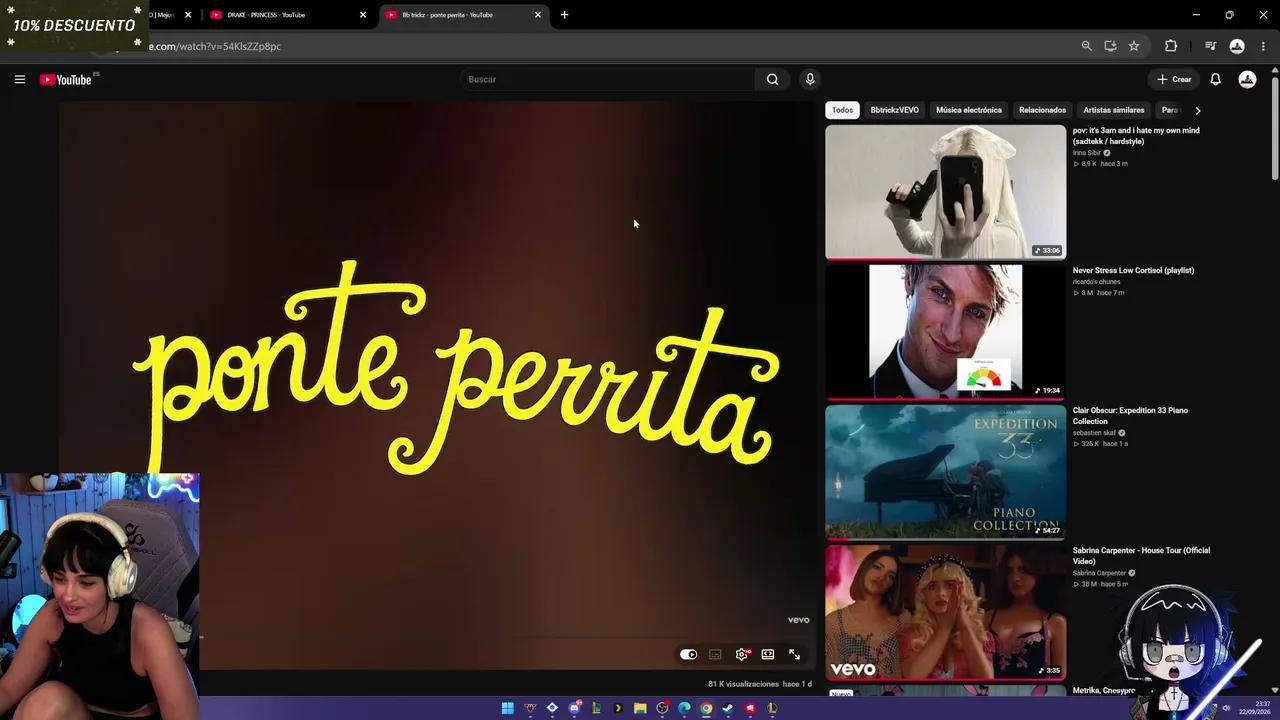This screenshot has width=1280, height=720.
Task: Open the pov: it's 3am video thumbnail
Action: point(945,192)
